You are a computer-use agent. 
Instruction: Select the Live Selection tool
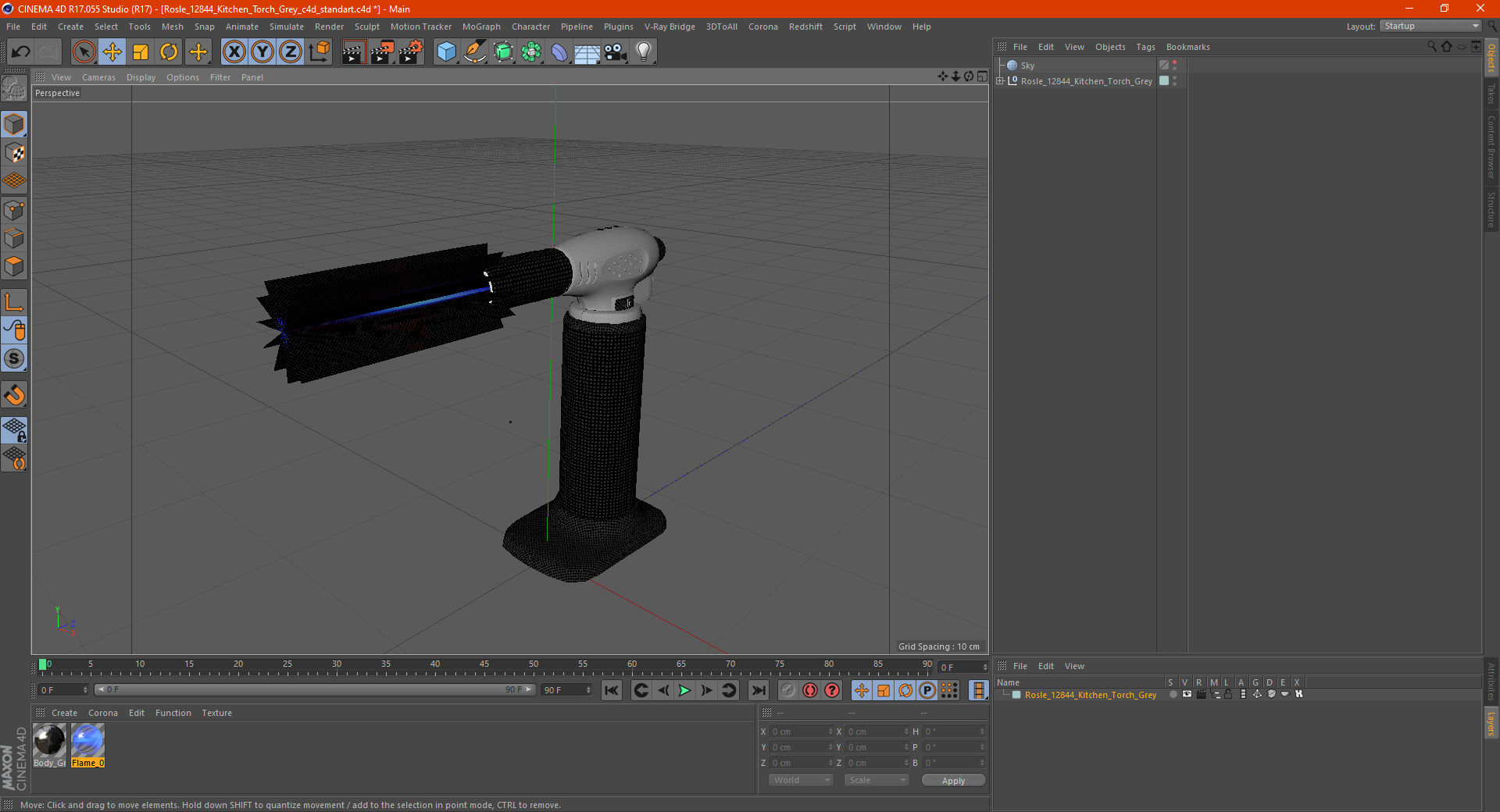tap(84, 52)
